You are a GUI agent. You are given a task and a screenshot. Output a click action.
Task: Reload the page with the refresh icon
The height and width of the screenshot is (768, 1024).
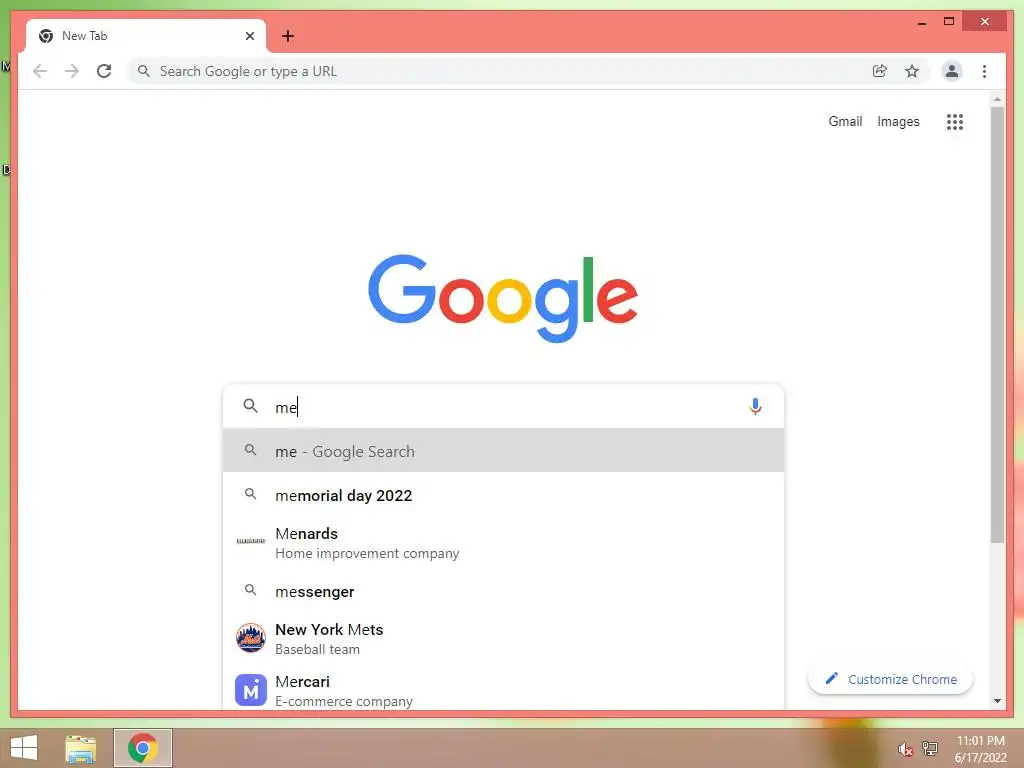(x=104, y=71)
